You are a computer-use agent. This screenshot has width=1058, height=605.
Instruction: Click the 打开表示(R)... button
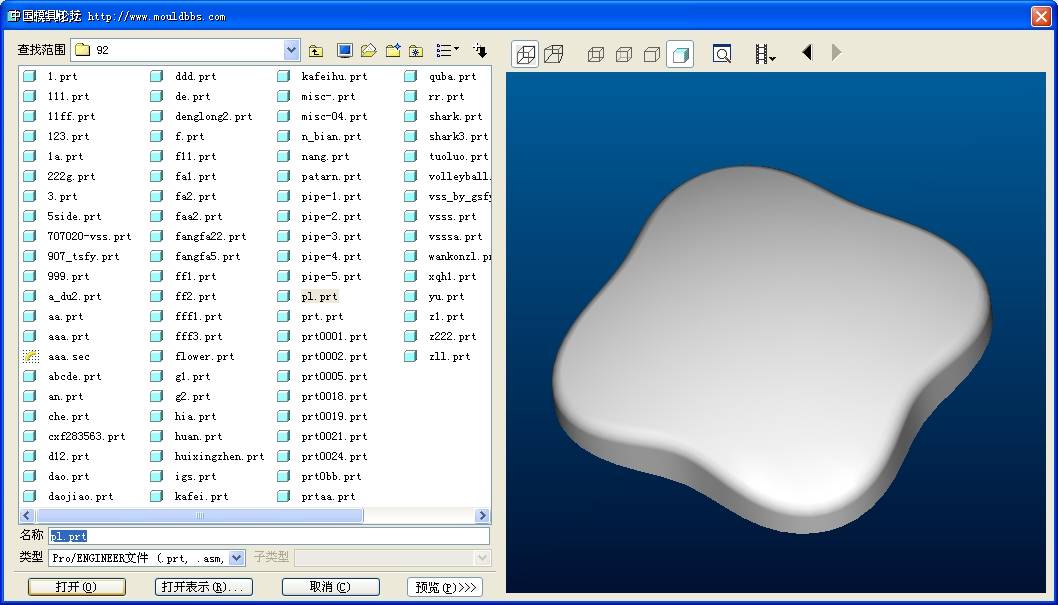click(x=204, y=587)
